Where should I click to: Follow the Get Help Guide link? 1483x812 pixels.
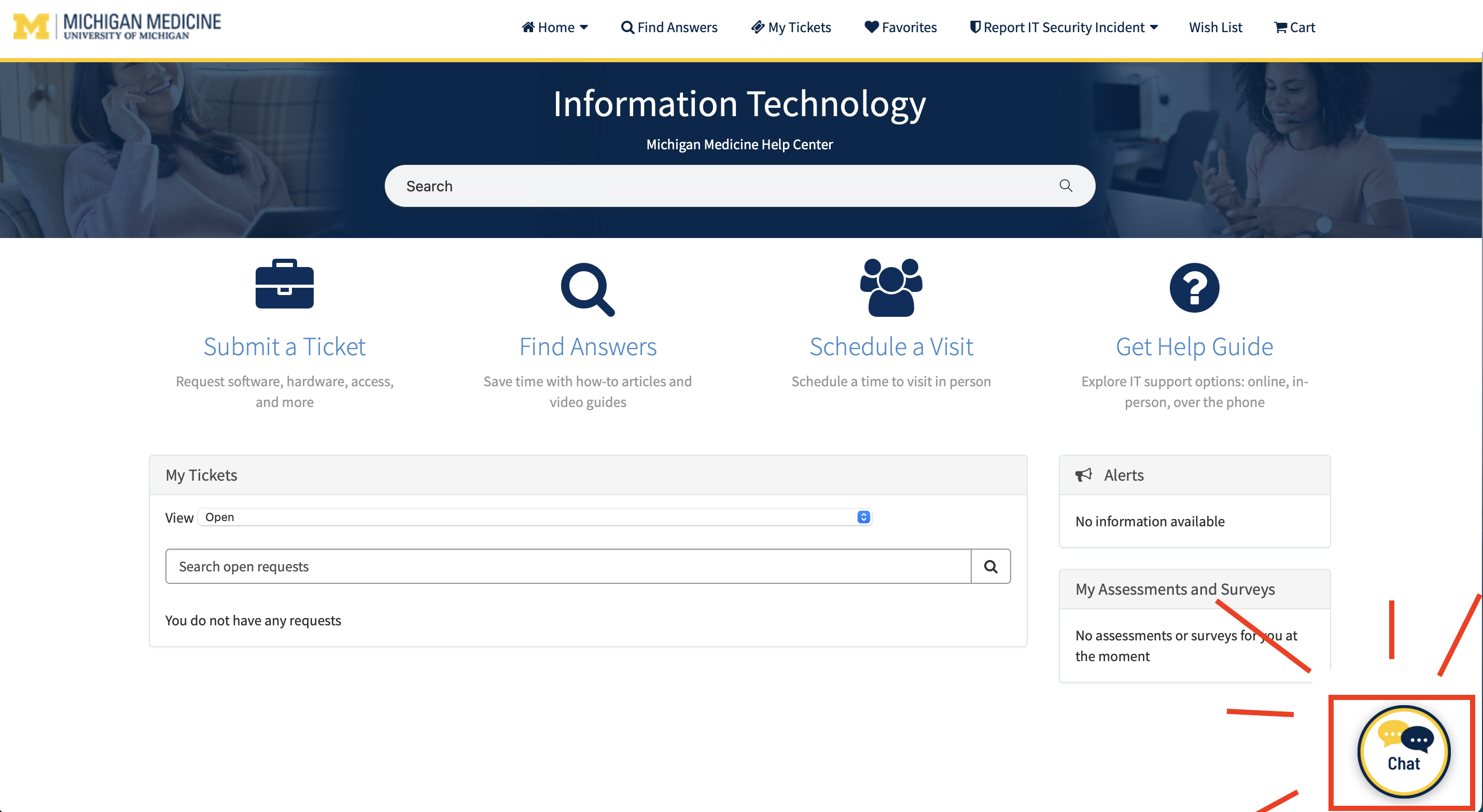[x=1194, y=346]
